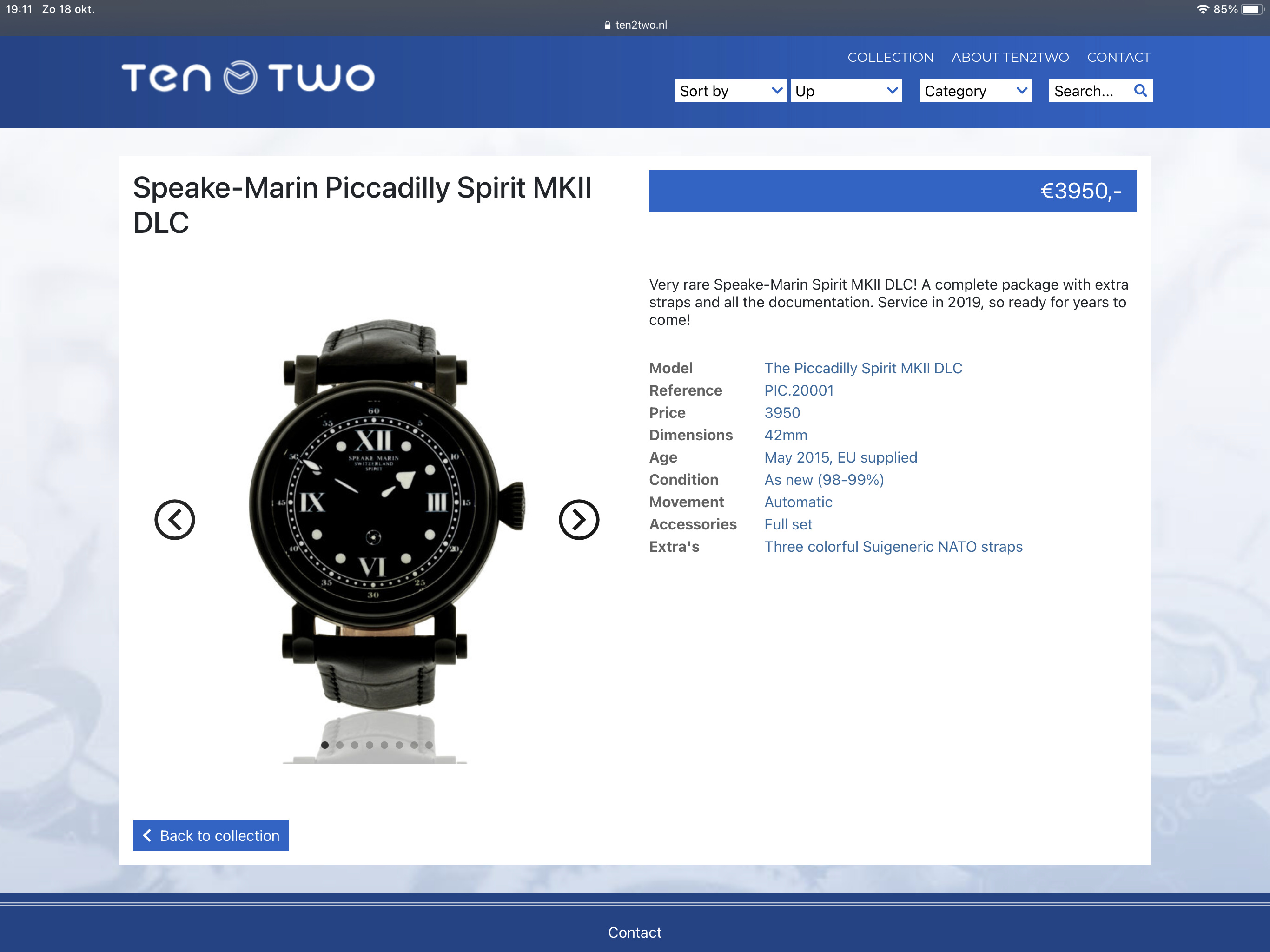Image resolution: width=1270 pixels, height=952 pixels.
Task: Jump to the last carousel dot
Action: (x=429, y=745)
